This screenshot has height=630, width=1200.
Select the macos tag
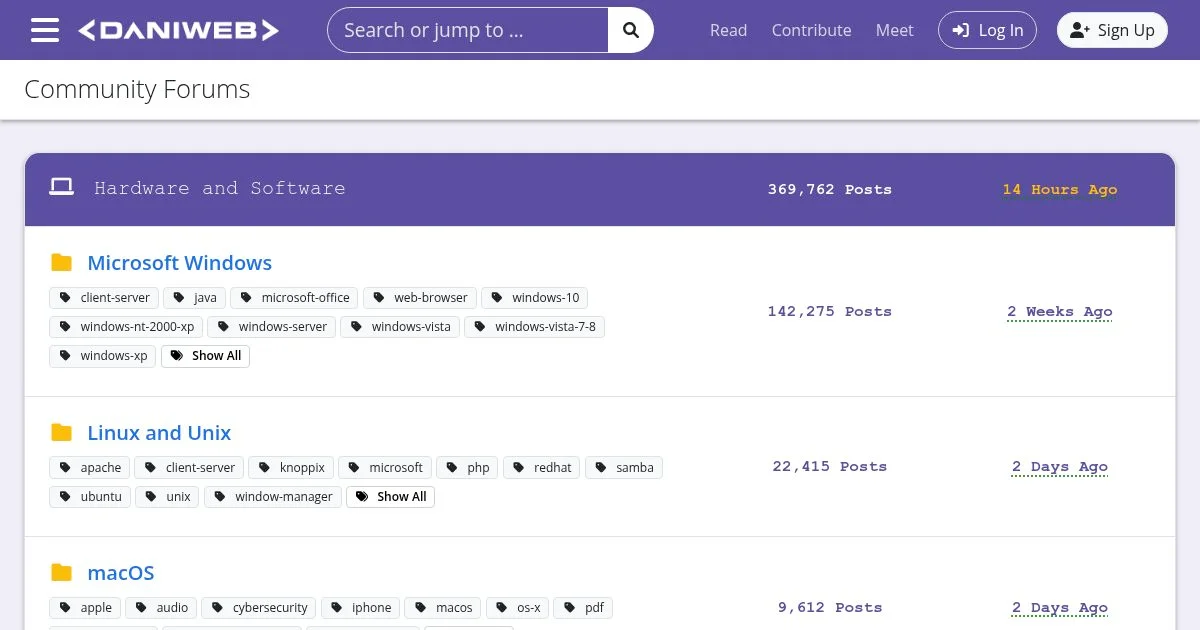(443, 608)
